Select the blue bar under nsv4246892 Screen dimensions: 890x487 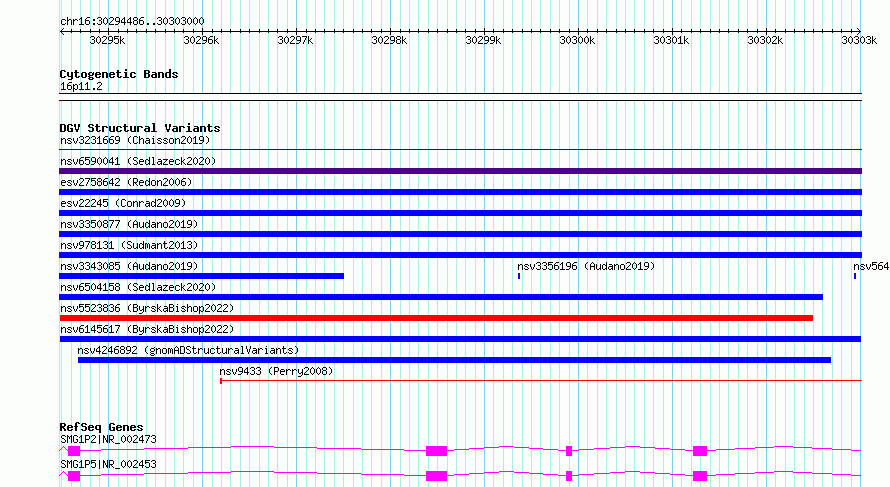point(454,360)
